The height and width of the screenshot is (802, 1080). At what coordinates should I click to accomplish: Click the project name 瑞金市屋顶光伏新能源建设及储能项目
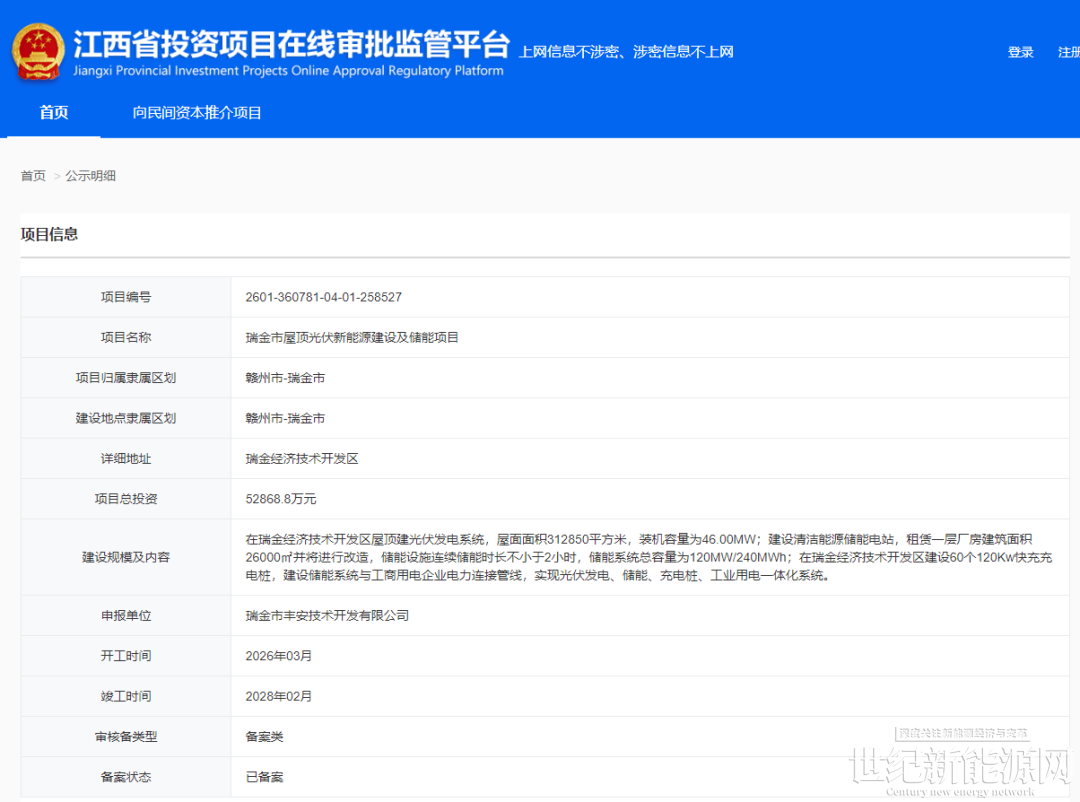pos(352,338)
